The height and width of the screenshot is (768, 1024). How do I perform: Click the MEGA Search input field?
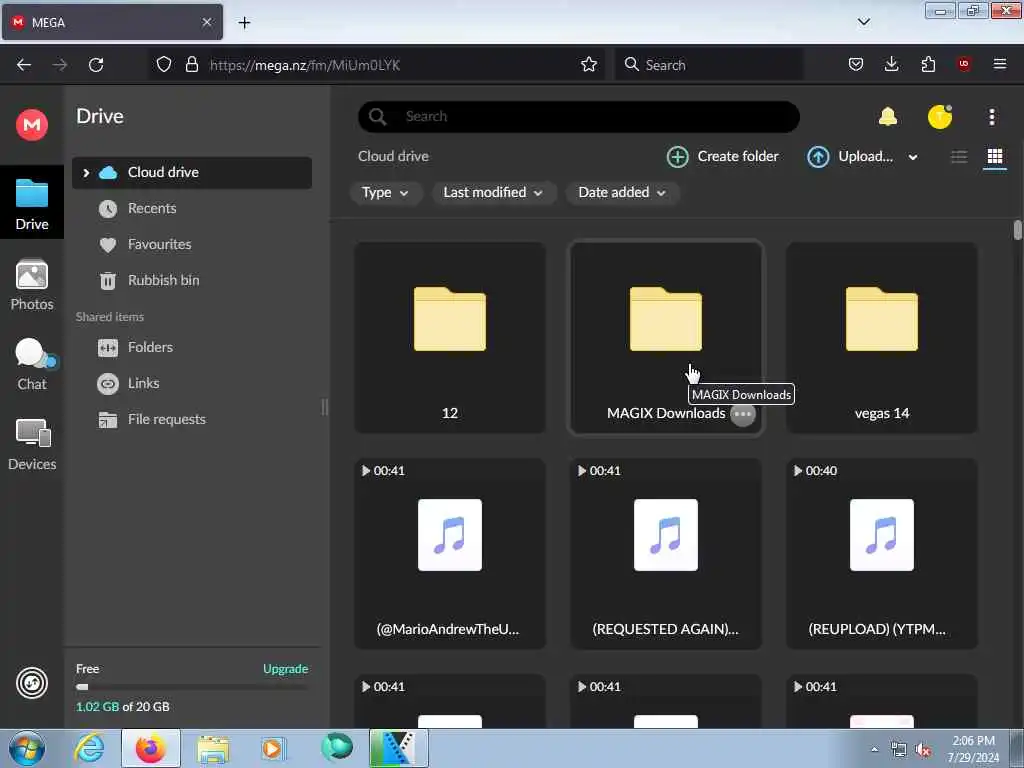tap(579, 117)
